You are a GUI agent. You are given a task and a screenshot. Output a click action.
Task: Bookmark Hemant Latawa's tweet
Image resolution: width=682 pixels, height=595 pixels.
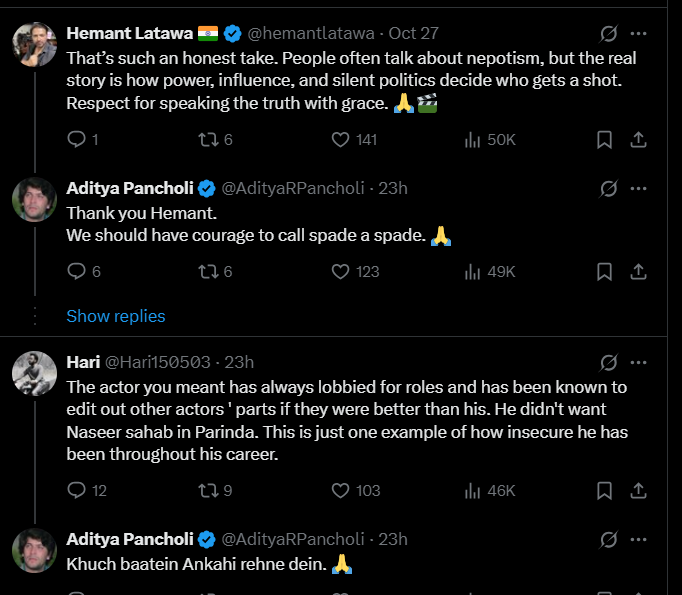click(604, 140)
